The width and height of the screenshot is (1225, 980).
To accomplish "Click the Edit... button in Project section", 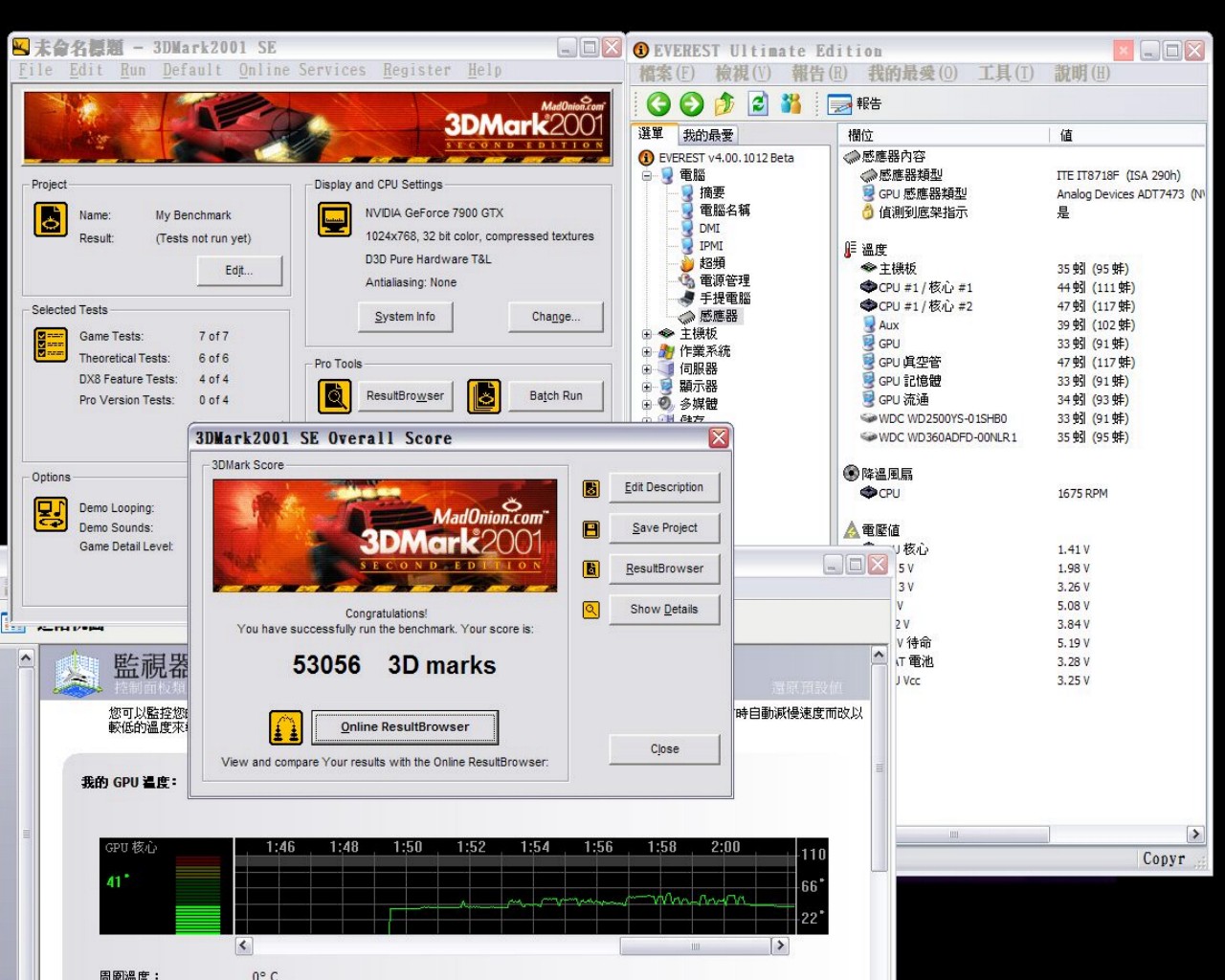I will coord(240,271).
